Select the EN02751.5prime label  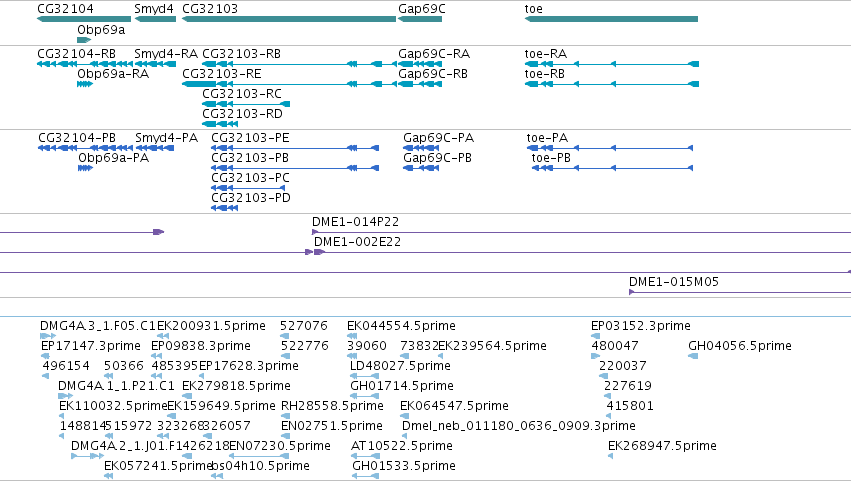point(332,426)
